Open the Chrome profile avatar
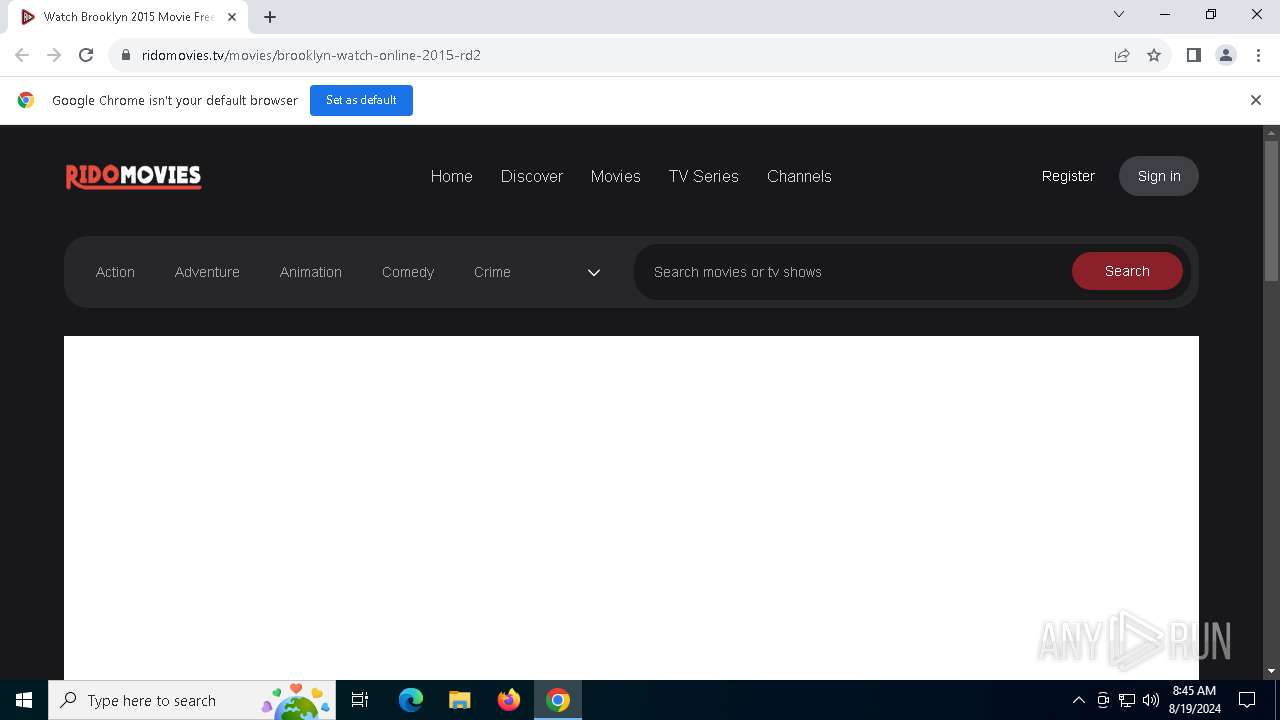Screen dimensions: 1280x720 [x=1226, y=55]
